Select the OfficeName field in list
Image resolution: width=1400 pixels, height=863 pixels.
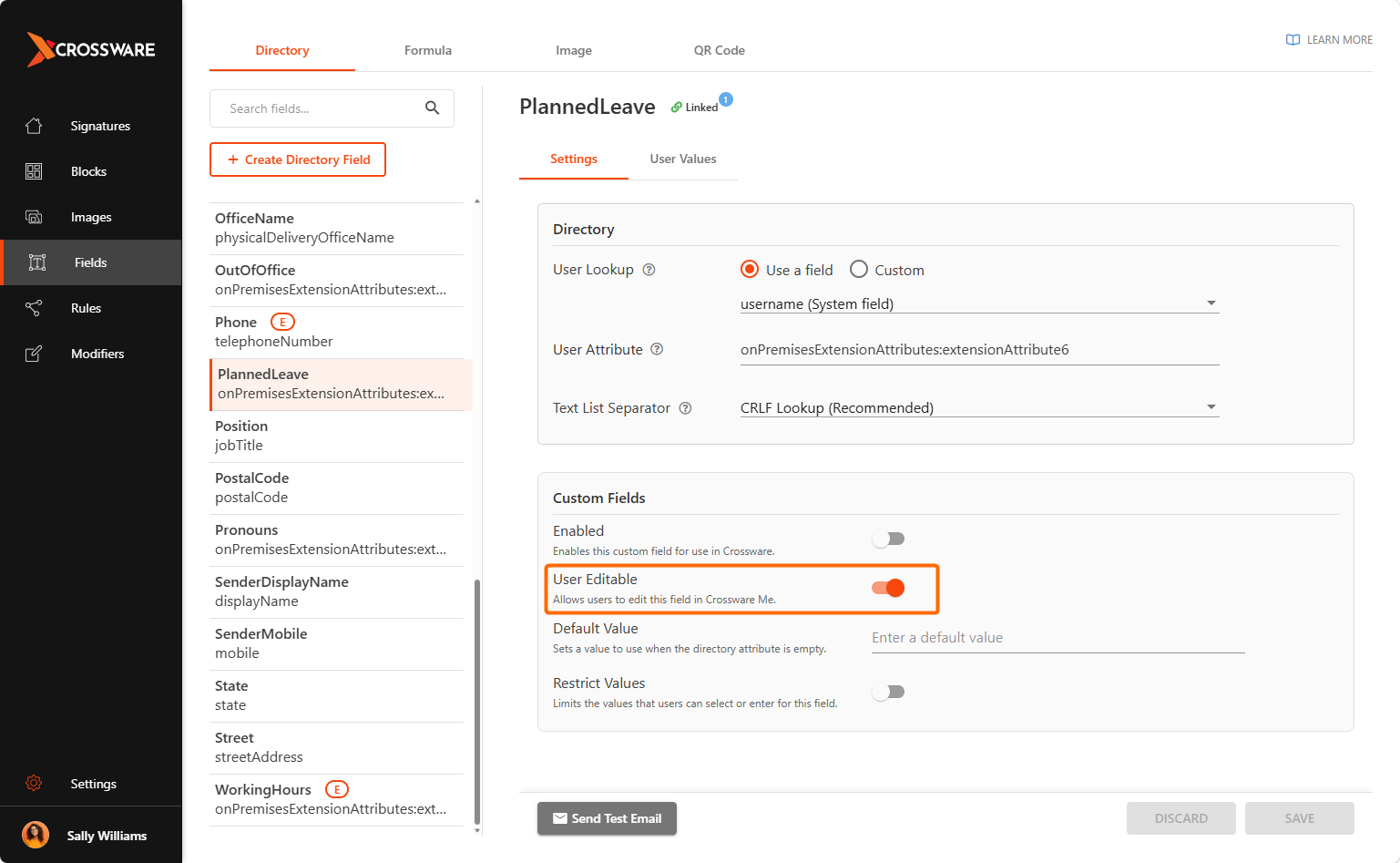337,228
